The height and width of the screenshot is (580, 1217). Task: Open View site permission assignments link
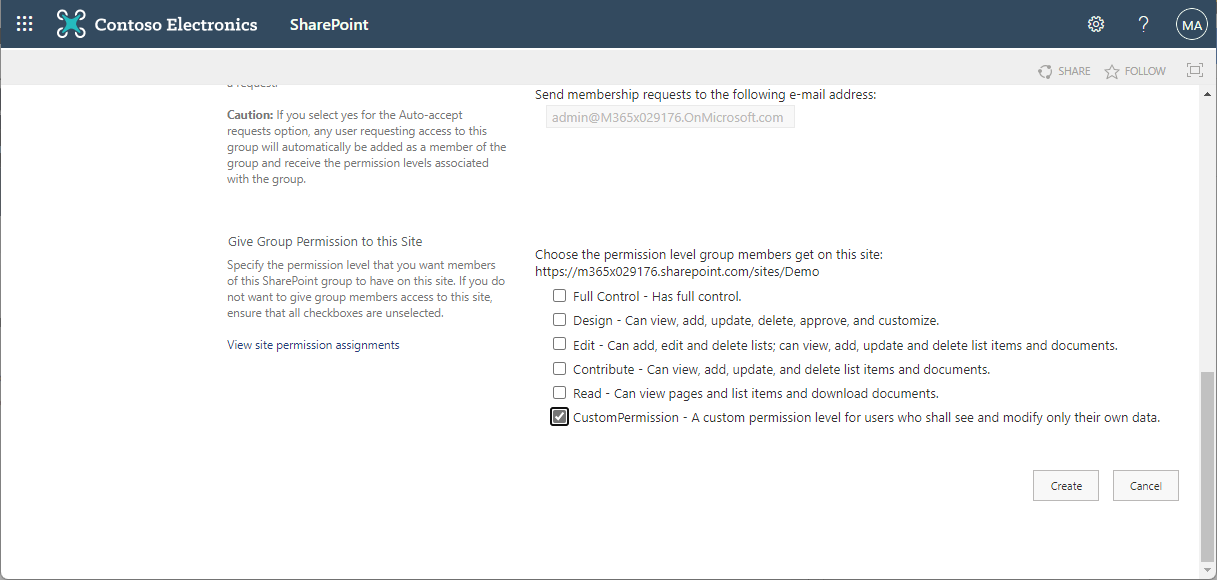pyautogui.click(x=313, y=345)
